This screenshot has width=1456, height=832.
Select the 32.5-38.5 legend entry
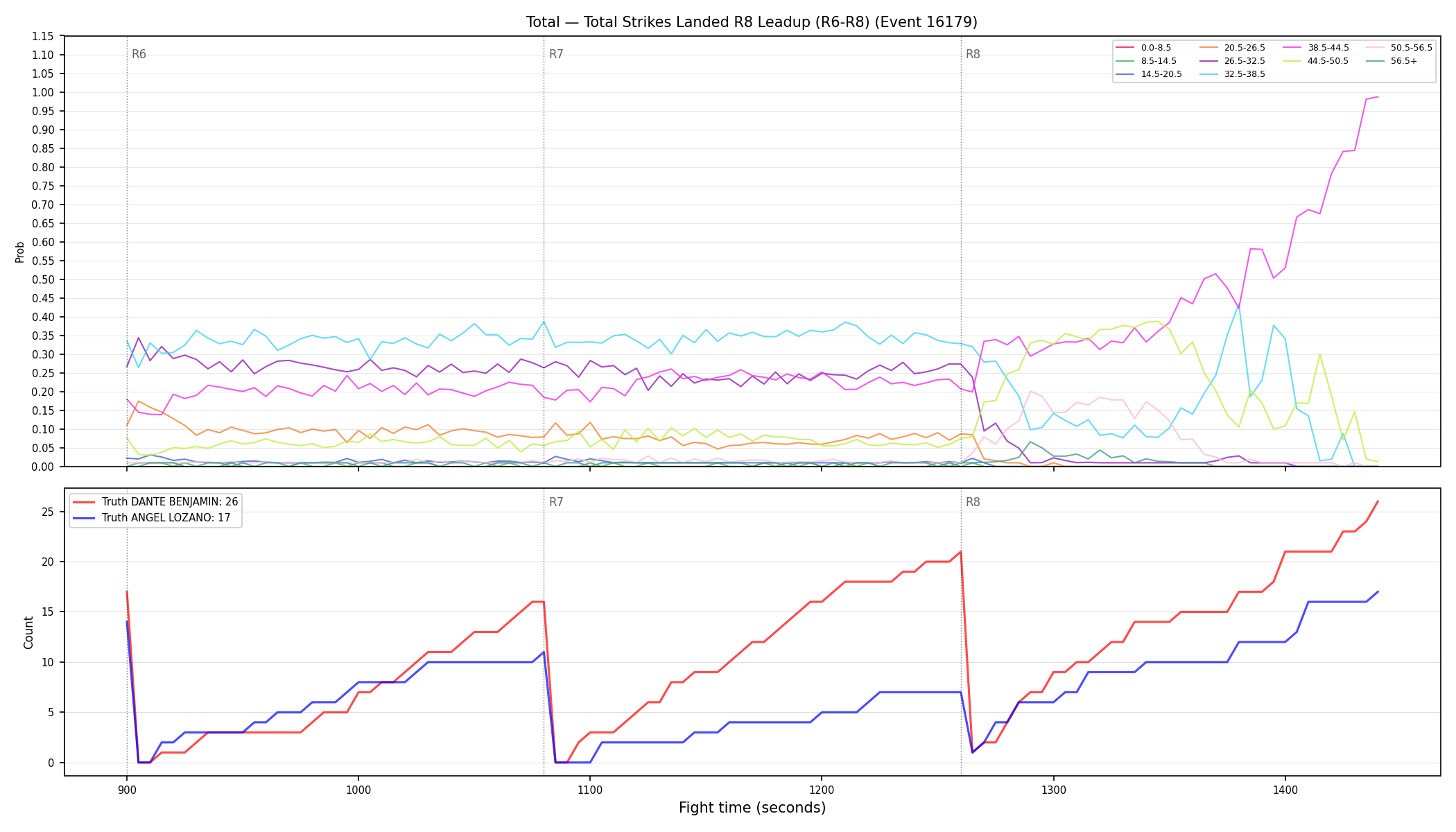(x=1232, y=74)
